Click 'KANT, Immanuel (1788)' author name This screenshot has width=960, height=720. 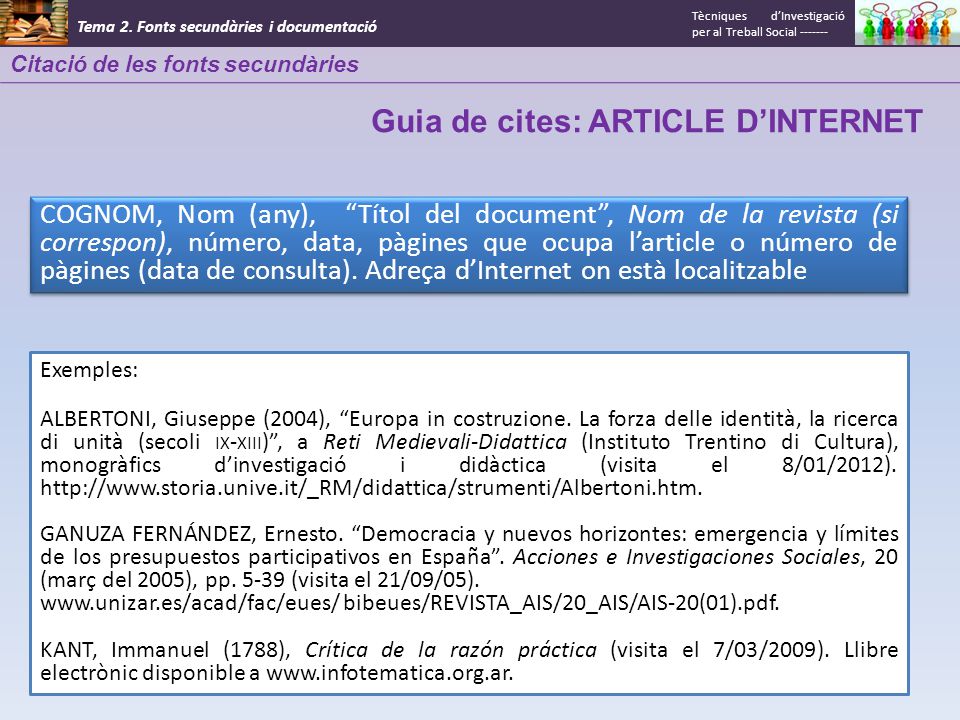coord(165,650)
